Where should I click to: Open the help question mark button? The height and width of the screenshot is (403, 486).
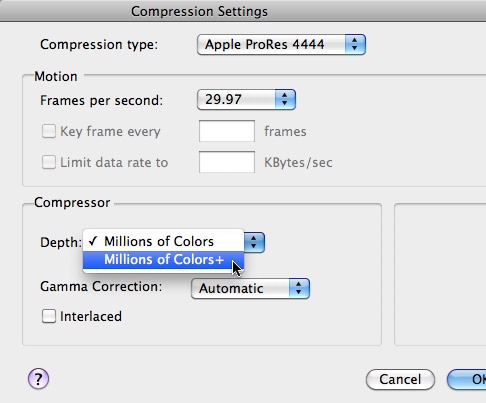point(38,379)
